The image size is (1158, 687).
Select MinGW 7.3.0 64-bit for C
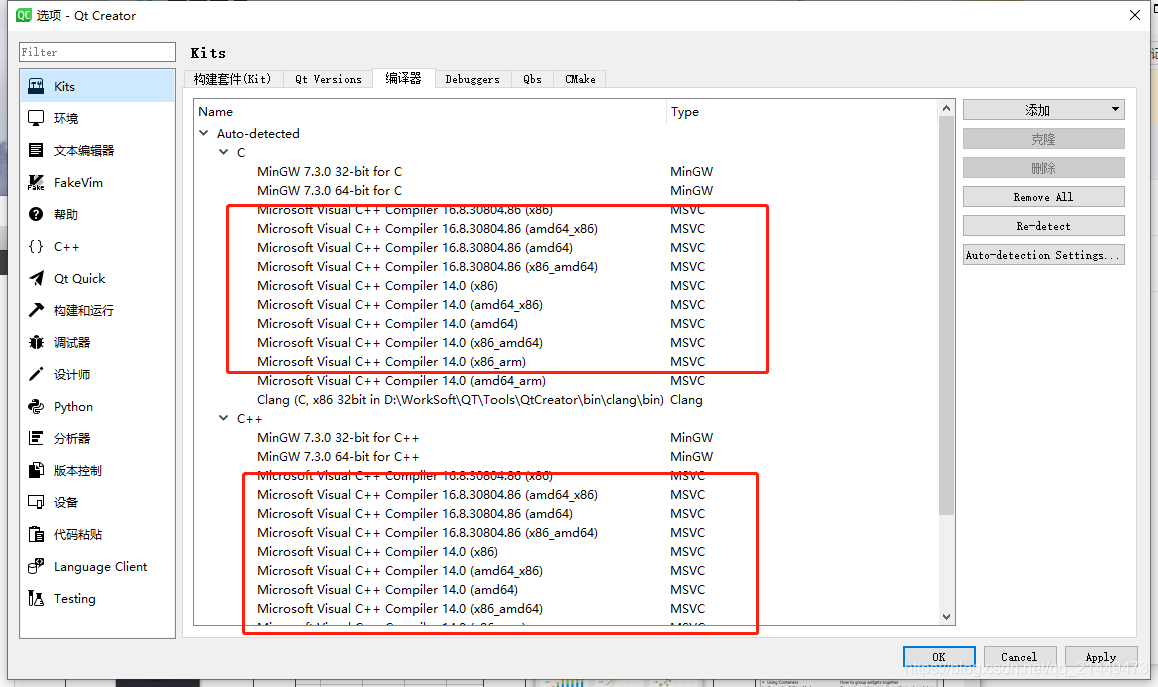(329, 190)
